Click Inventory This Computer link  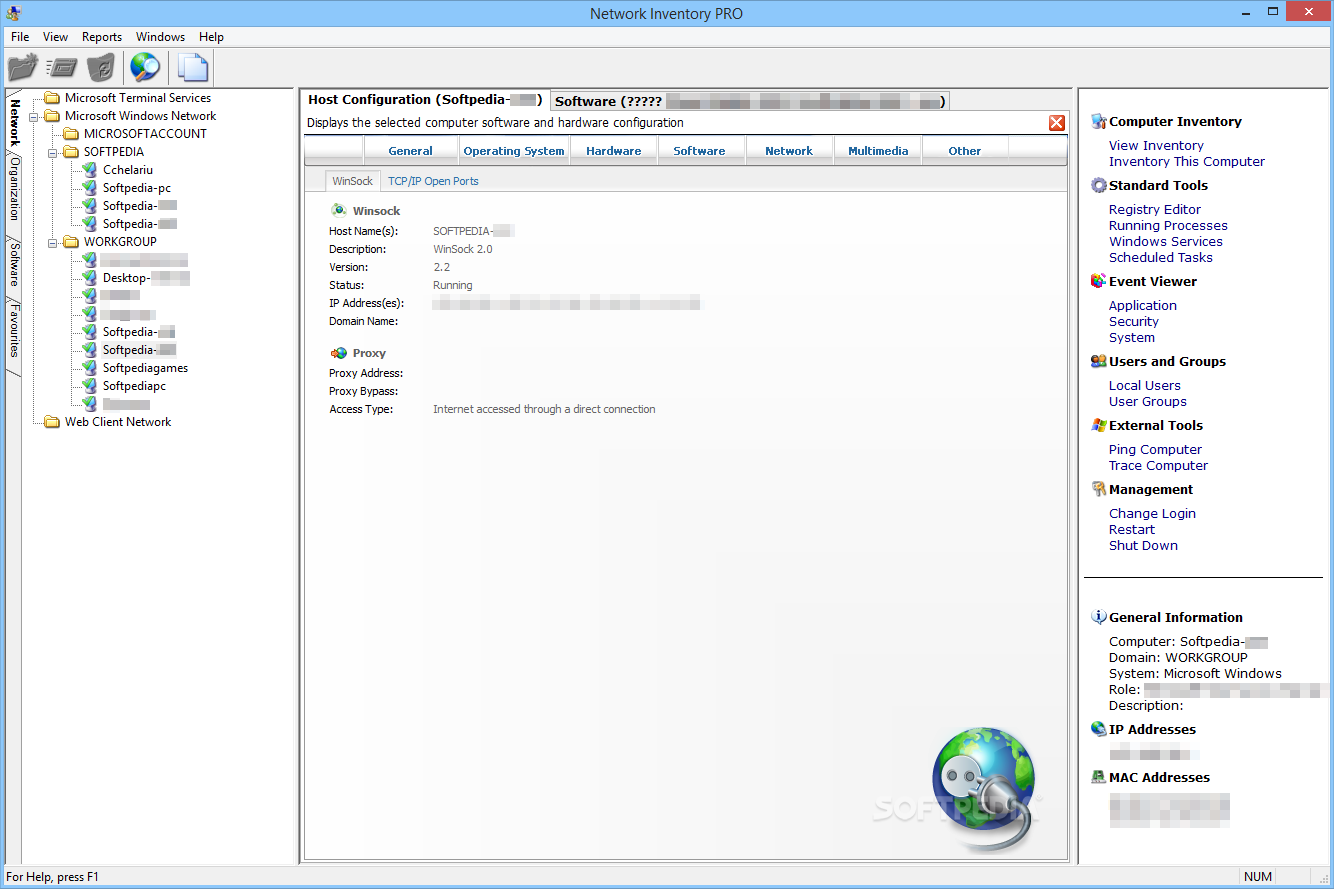(1187, 161)
